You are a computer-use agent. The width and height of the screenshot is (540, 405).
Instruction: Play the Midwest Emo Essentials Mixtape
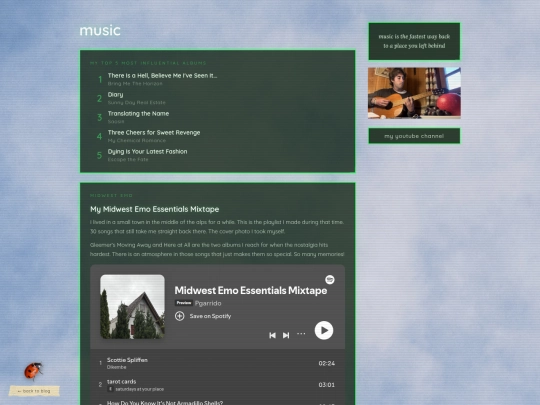pos(324,330)
